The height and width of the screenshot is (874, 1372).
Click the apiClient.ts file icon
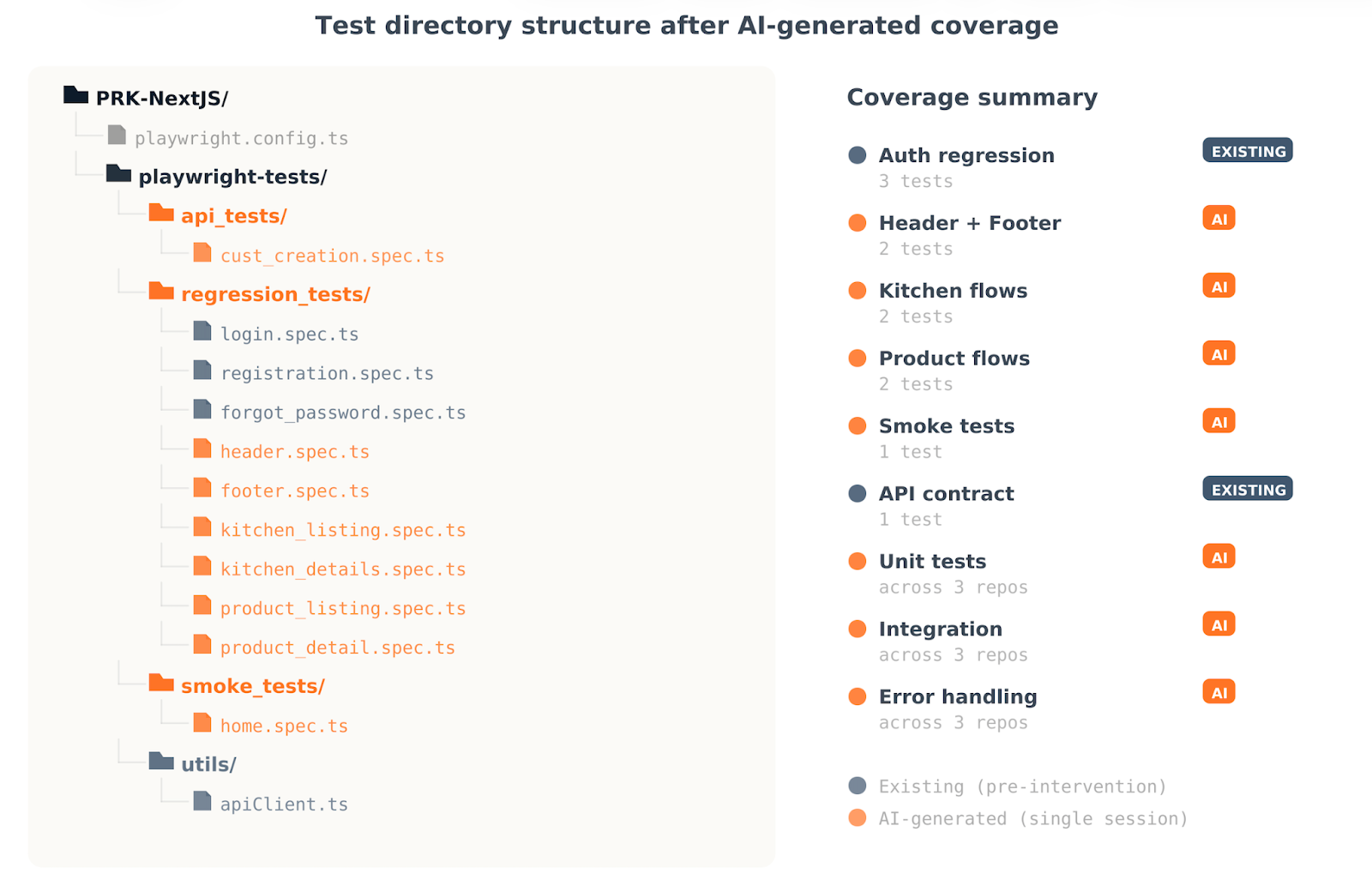(x=202, y=801)
